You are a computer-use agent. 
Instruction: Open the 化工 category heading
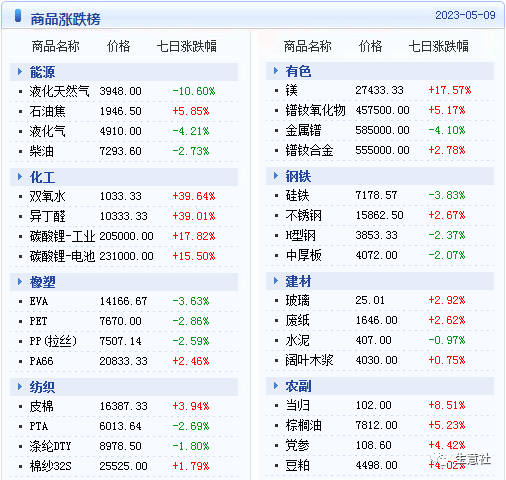click(42, 177)
